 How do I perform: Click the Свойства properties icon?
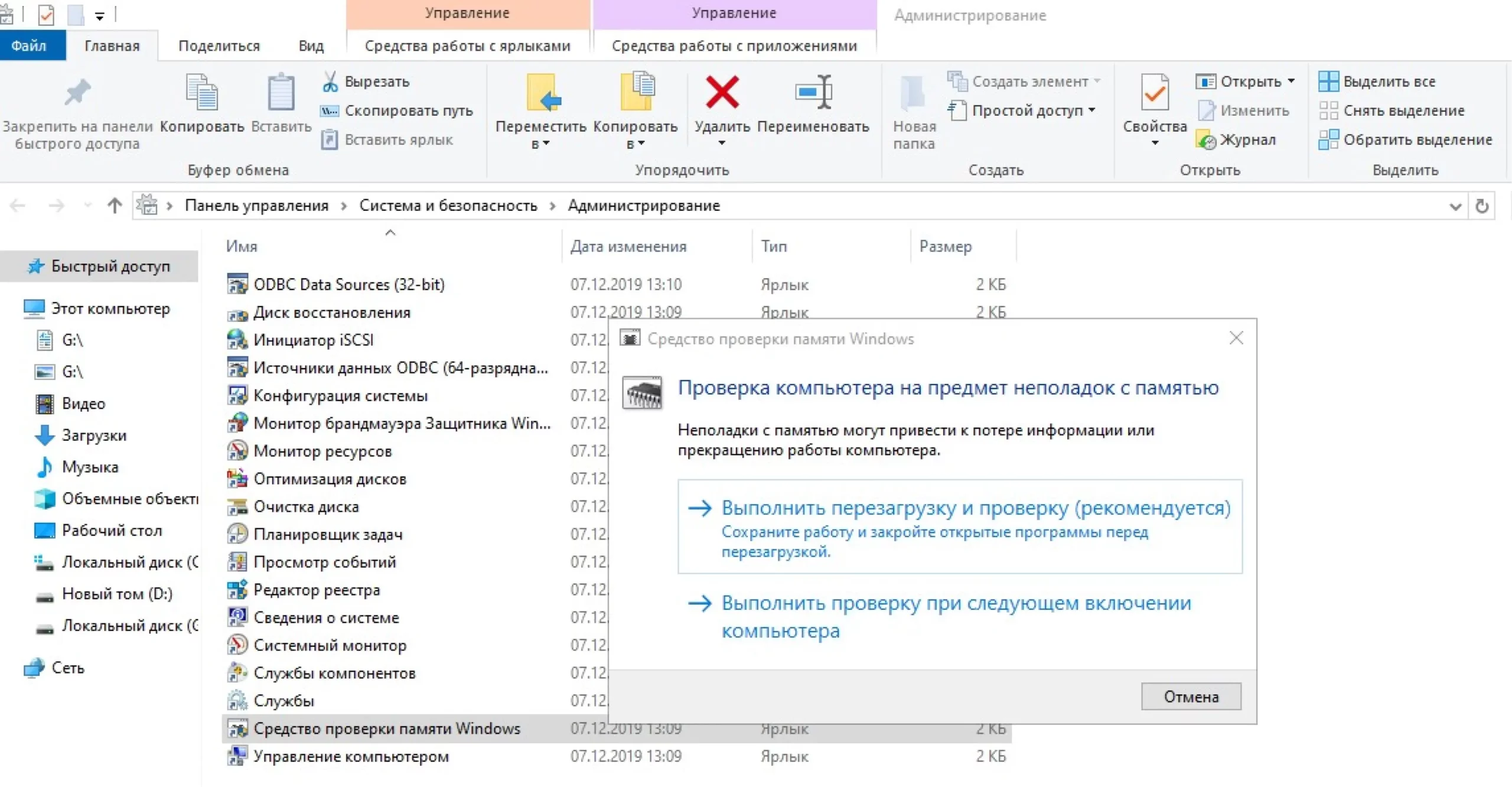click(1154, 93)
